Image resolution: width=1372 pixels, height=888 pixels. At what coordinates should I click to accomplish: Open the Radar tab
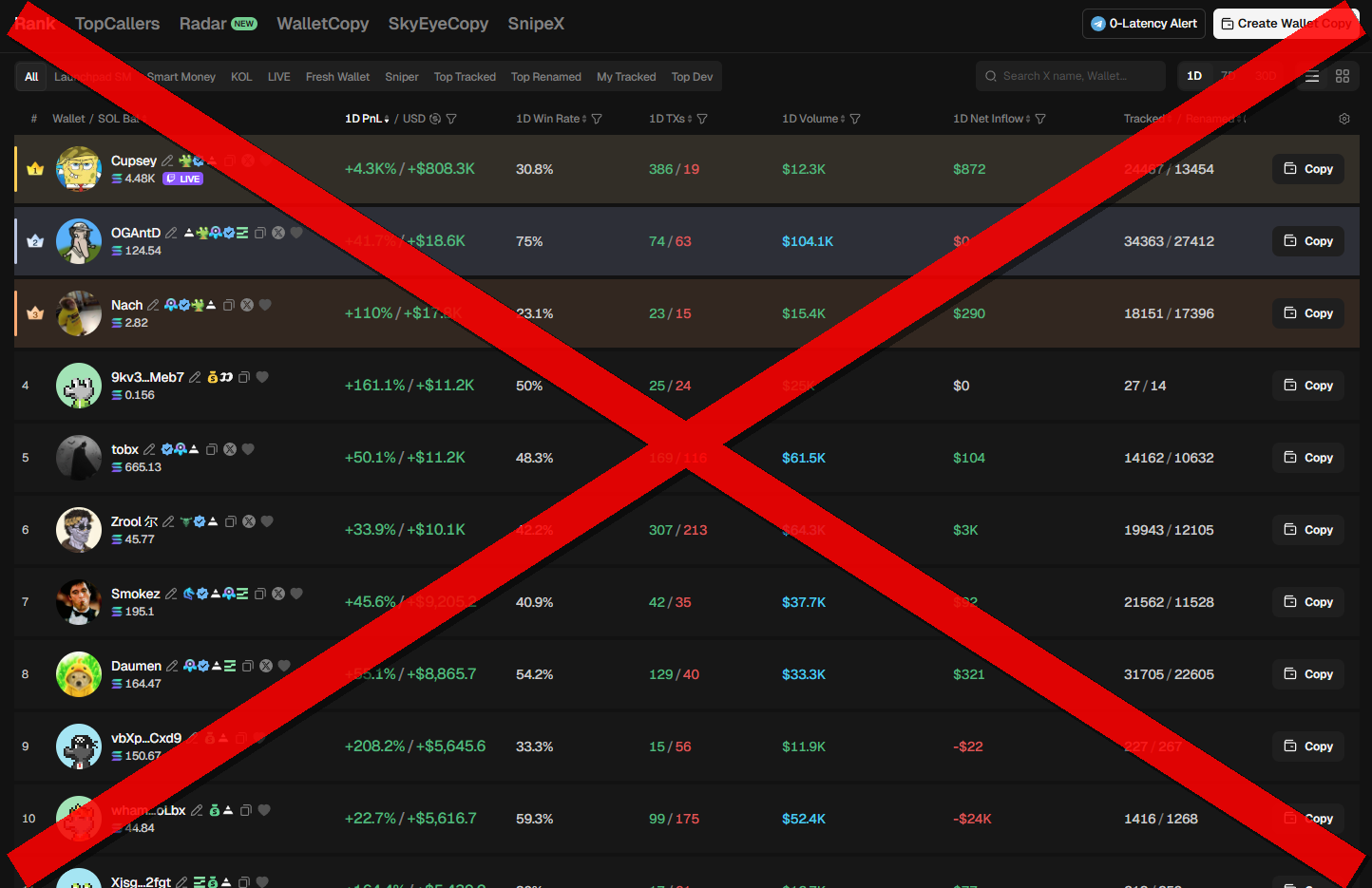coord(219,24)
